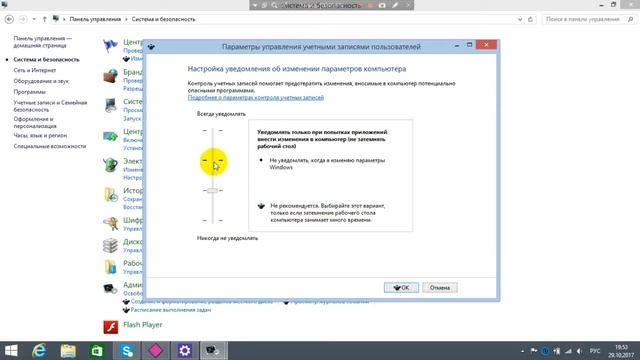
Task: Click the recorder toolbar magnifier icon
Action: coord(274,5)
